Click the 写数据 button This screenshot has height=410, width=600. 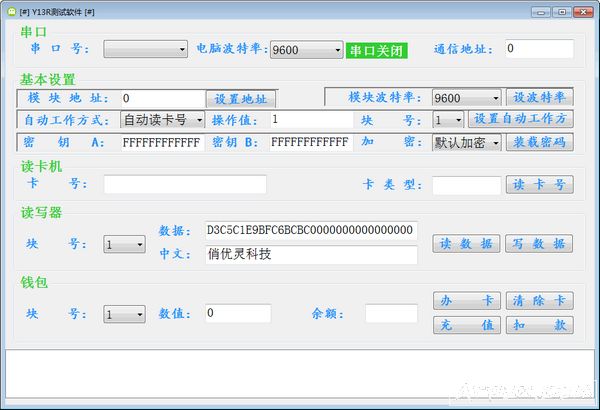point(539,244)
